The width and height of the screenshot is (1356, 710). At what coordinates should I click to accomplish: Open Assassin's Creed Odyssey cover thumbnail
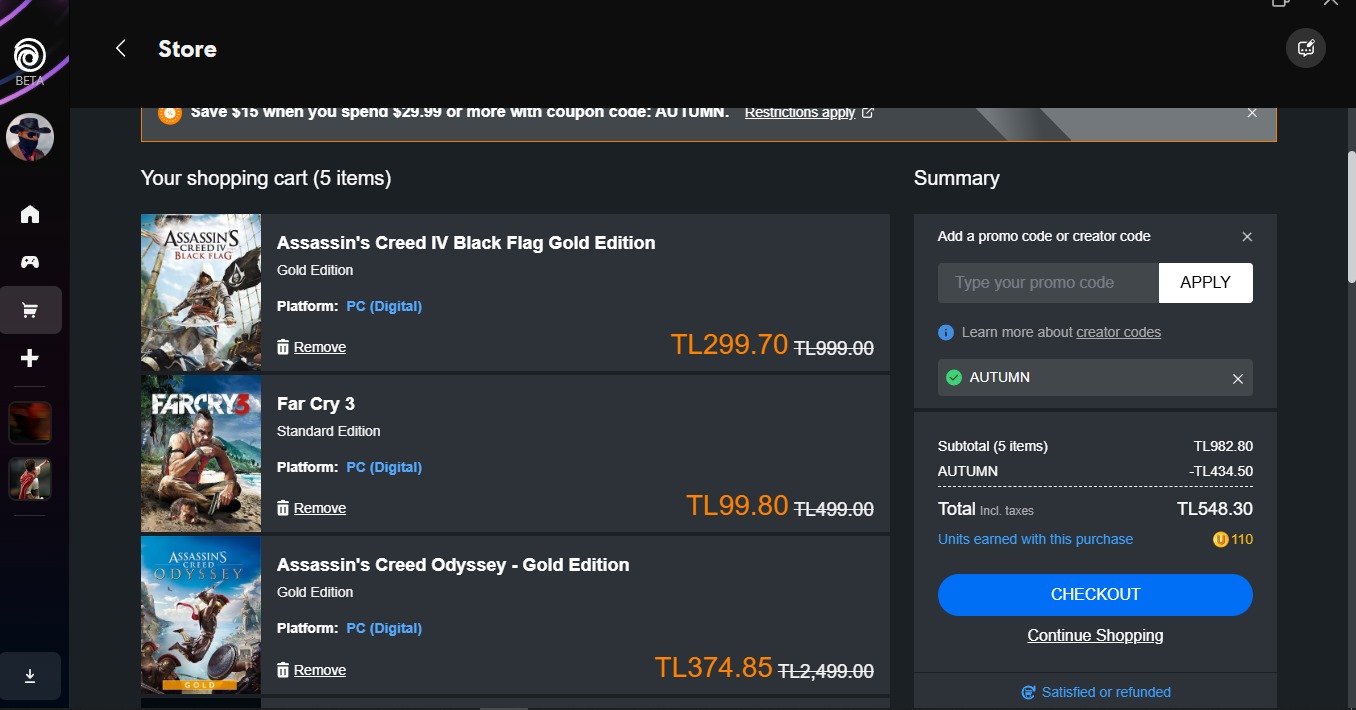[x=201, y=615]
